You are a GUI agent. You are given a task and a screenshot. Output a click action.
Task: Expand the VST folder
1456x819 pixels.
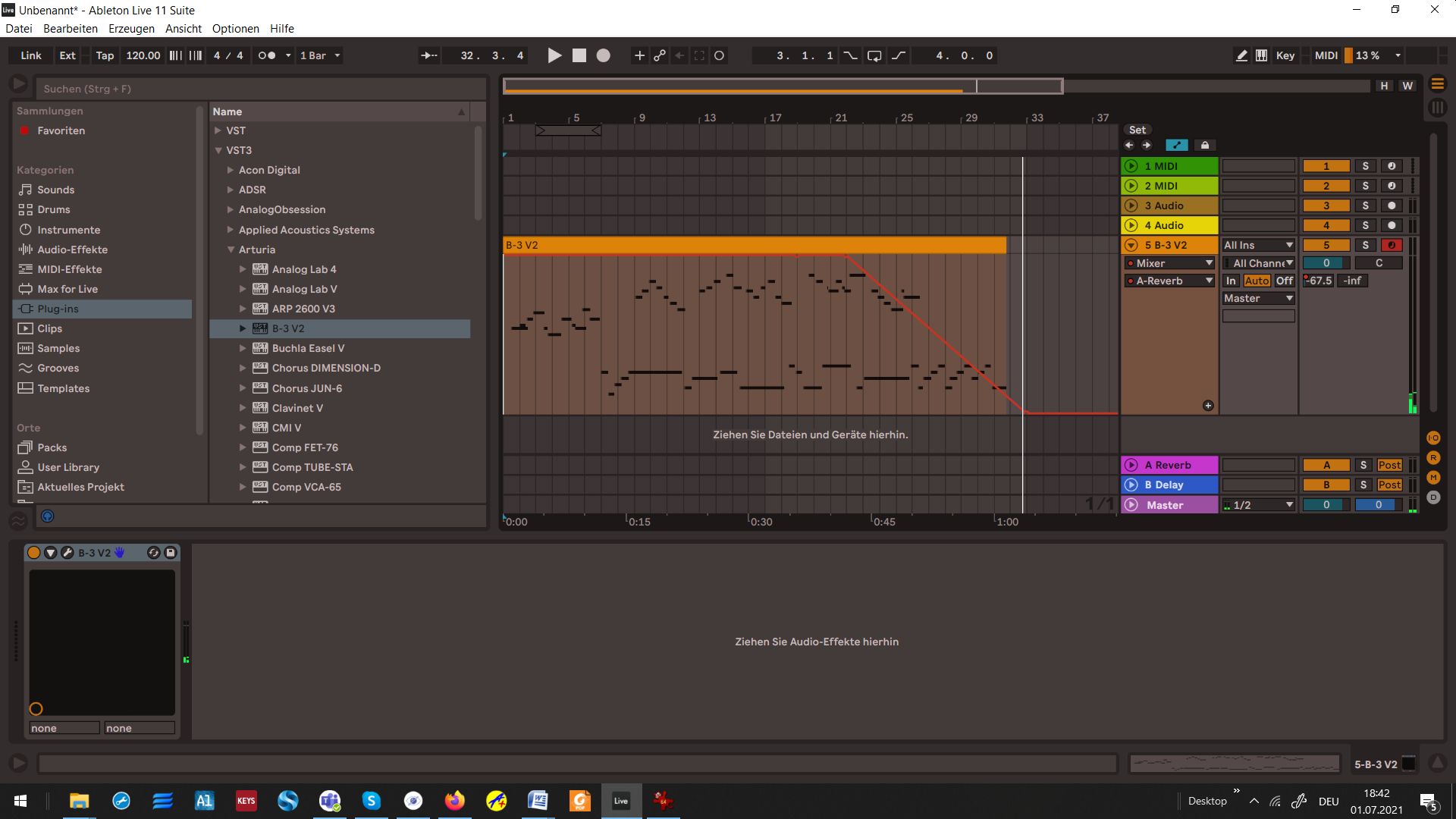pyautogui.click(x=218, y=130)
